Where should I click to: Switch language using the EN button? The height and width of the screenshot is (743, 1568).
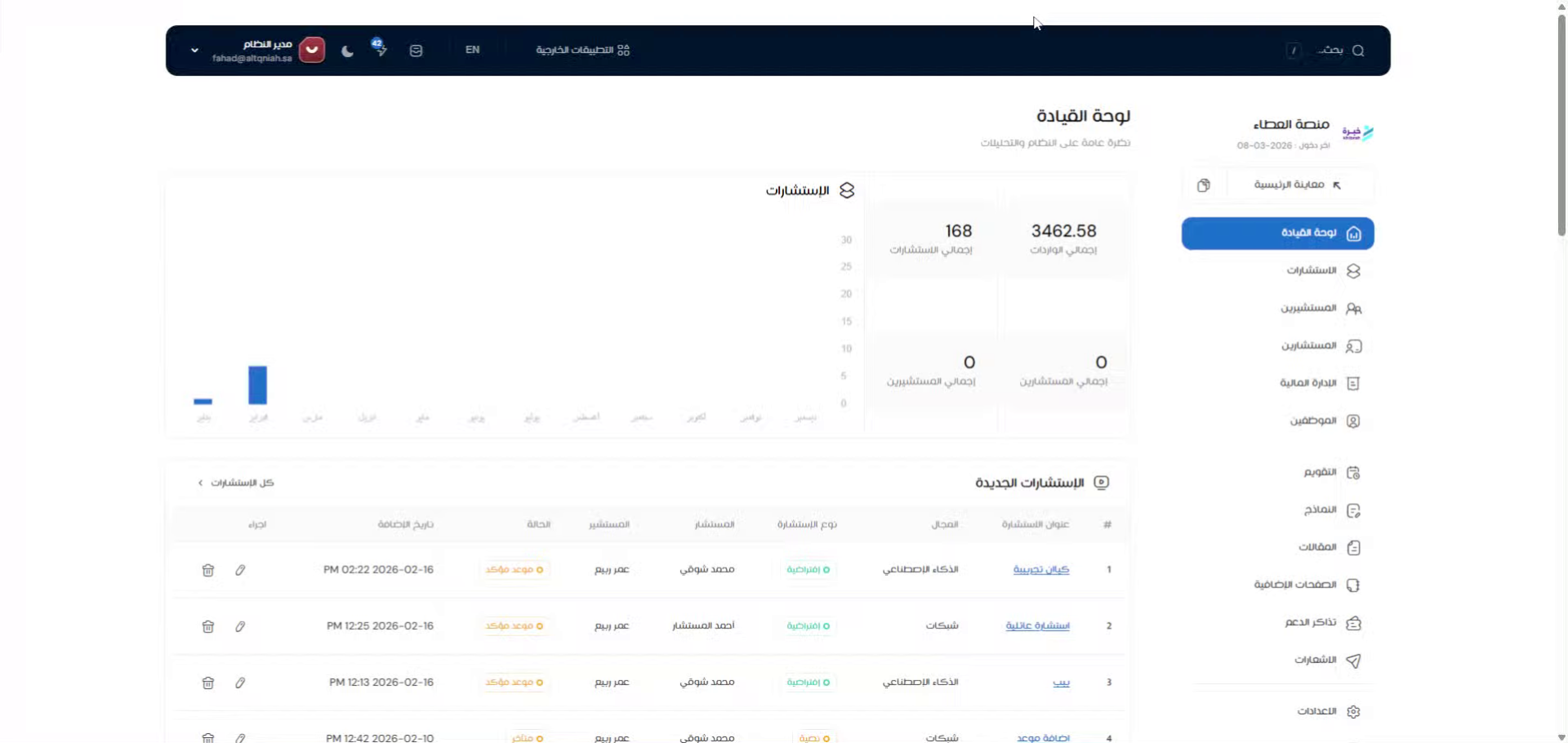point(472,50)
